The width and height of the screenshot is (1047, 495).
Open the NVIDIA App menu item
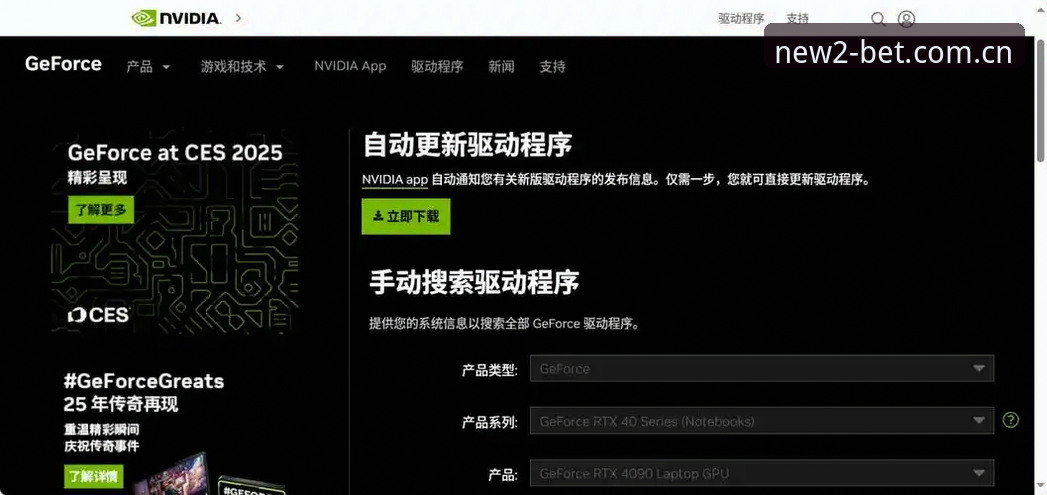(350, 66)
